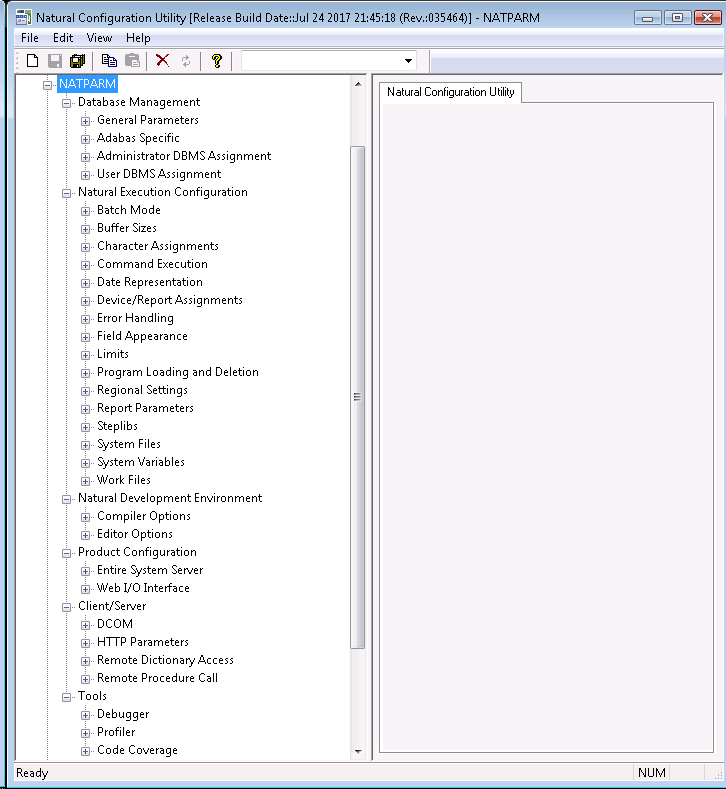Click the Copy toolbar icon

(109, 61)
